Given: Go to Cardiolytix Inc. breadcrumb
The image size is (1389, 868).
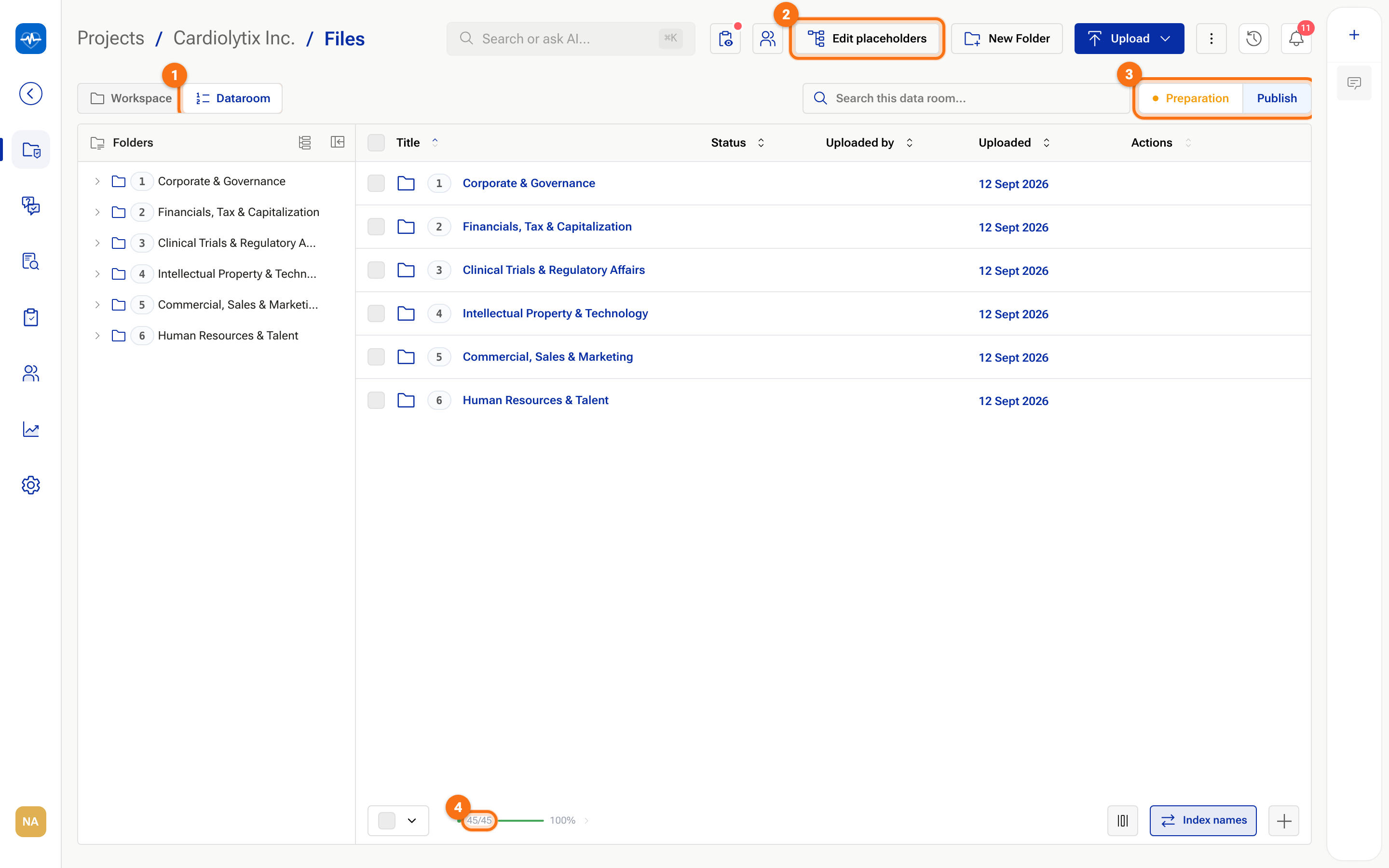Looking at the screenshot, I should tap(234, 39).
